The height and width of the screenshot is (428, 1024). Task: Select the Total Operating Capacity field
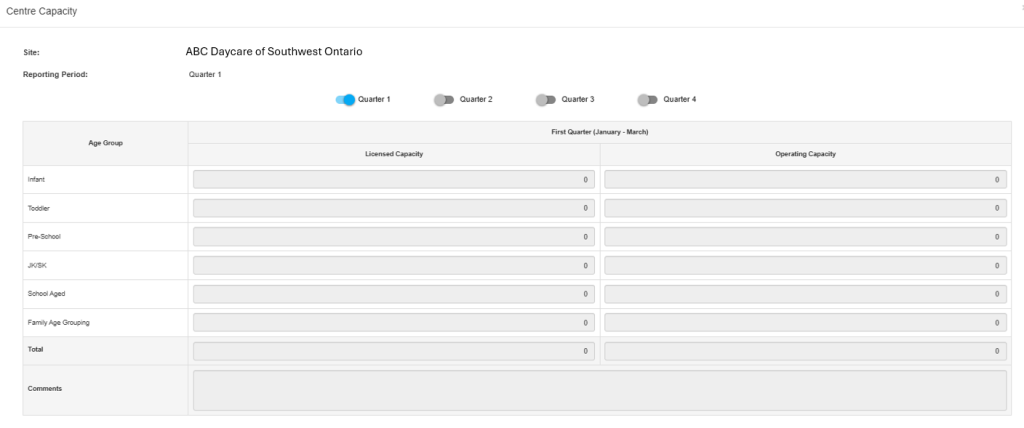(805, 351)
